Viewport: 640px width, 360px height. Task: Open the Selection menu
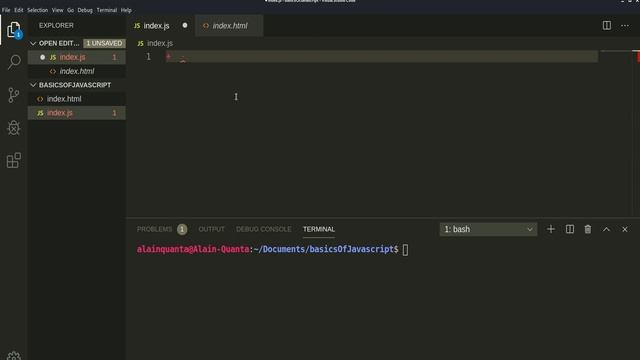pos(38,10)
